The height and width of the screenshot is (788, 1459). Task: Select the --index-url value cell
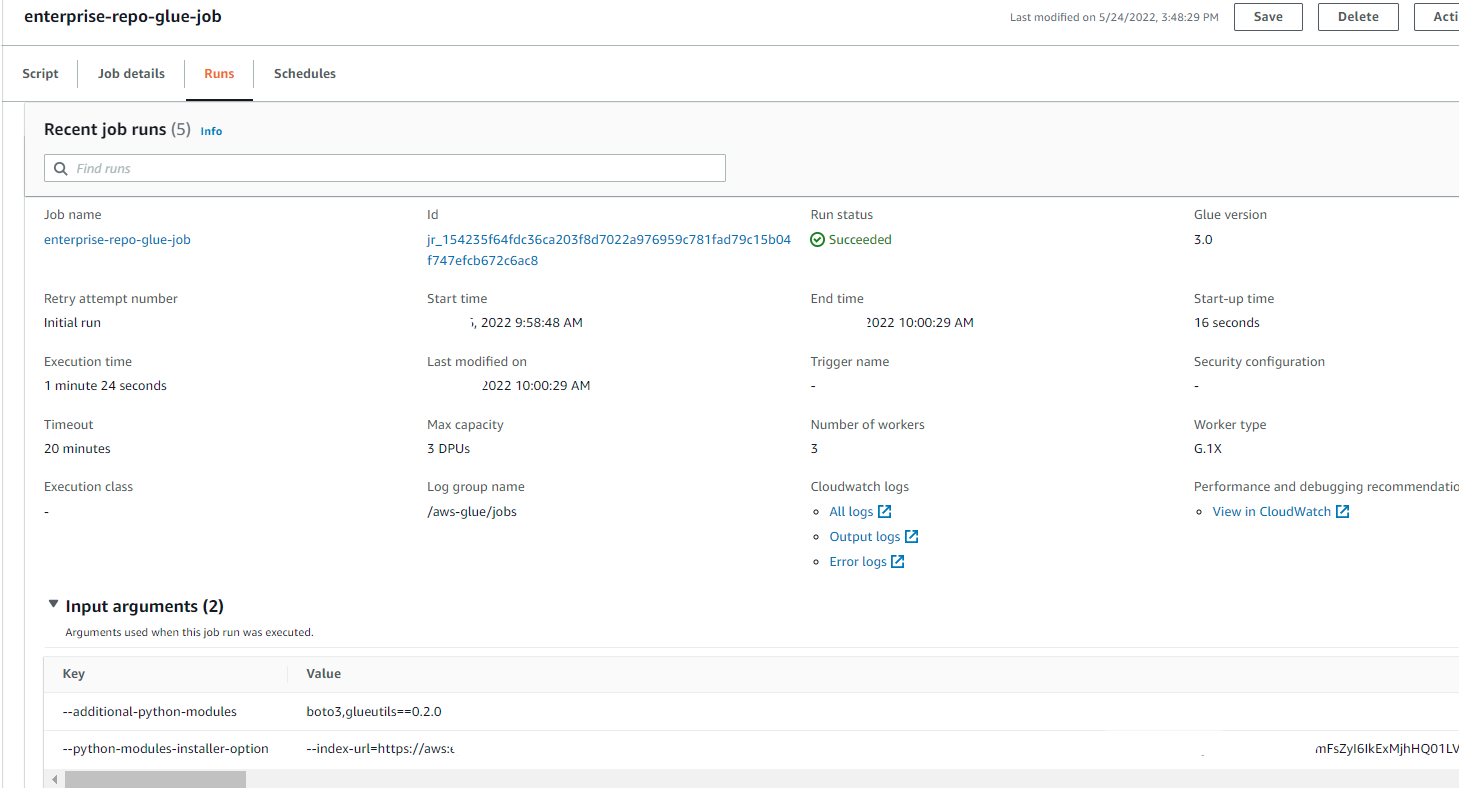click(x=380, y=749)
